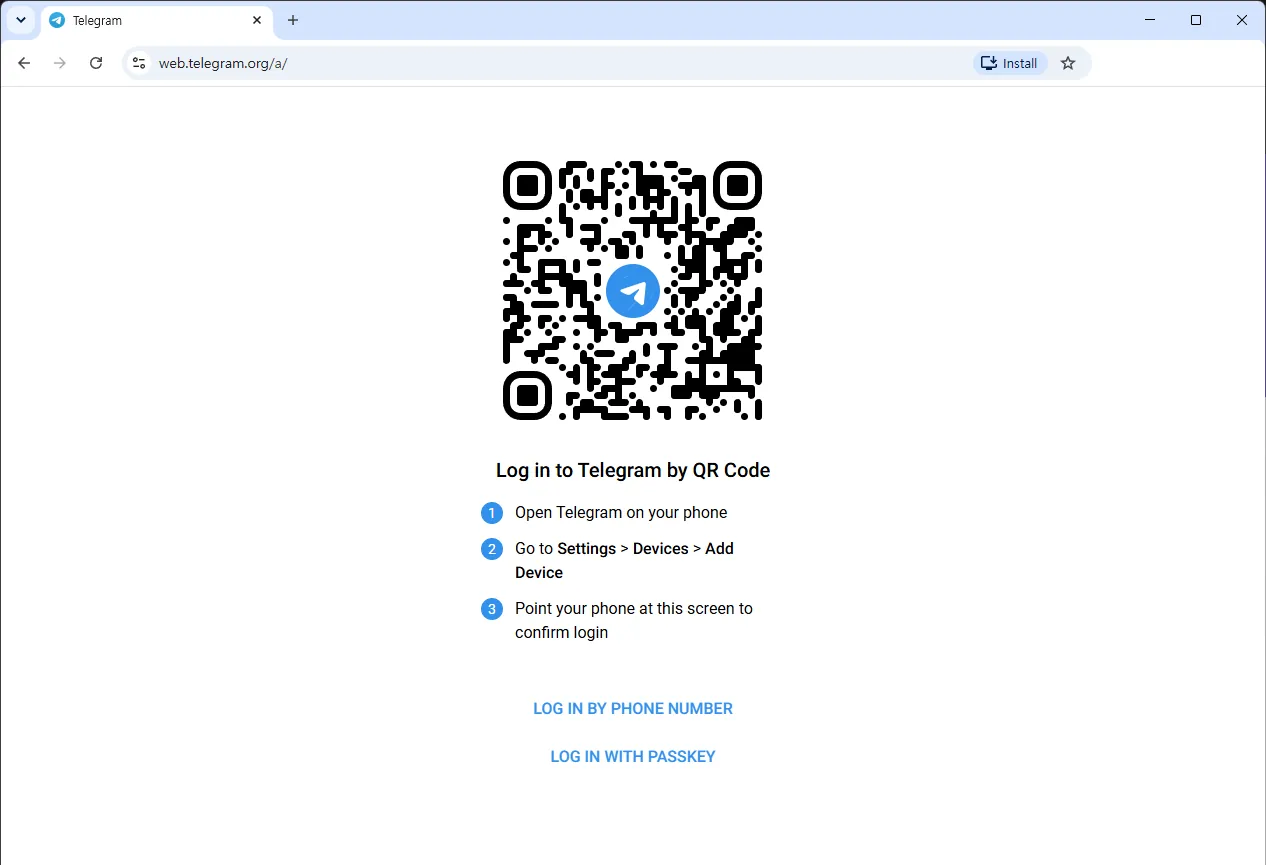Click 'Open Telegram on your phone' text

tap(621, 512)
